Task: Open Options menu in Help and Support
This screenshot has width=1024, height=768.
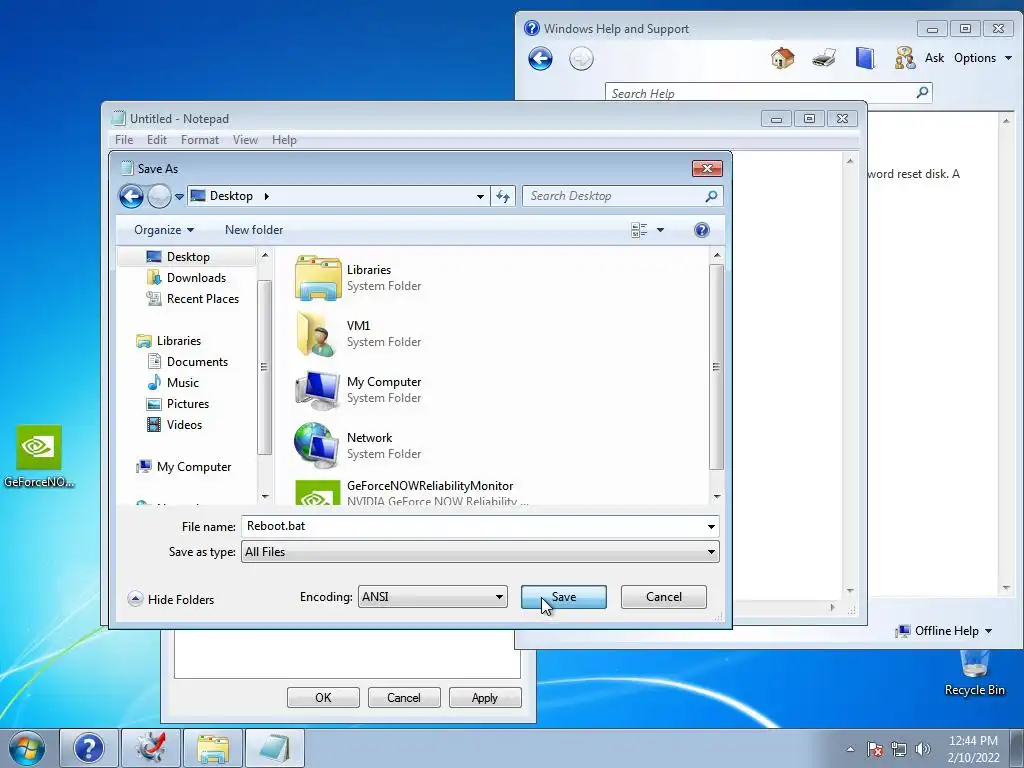Action: point(983,58)
